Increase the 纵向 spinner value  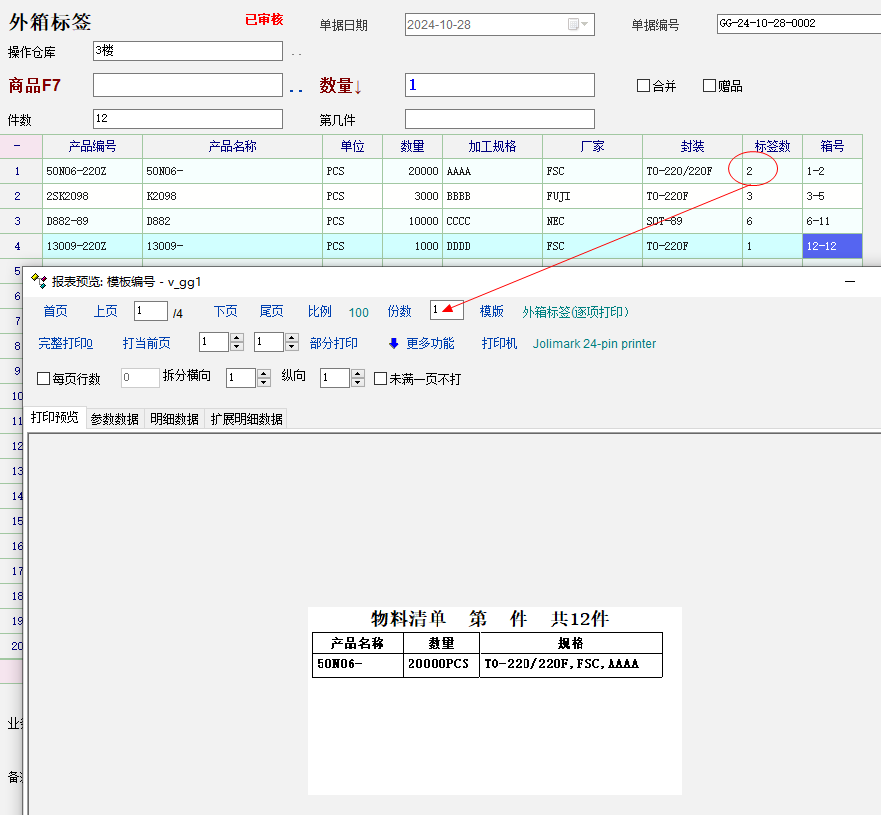[357, 373]
